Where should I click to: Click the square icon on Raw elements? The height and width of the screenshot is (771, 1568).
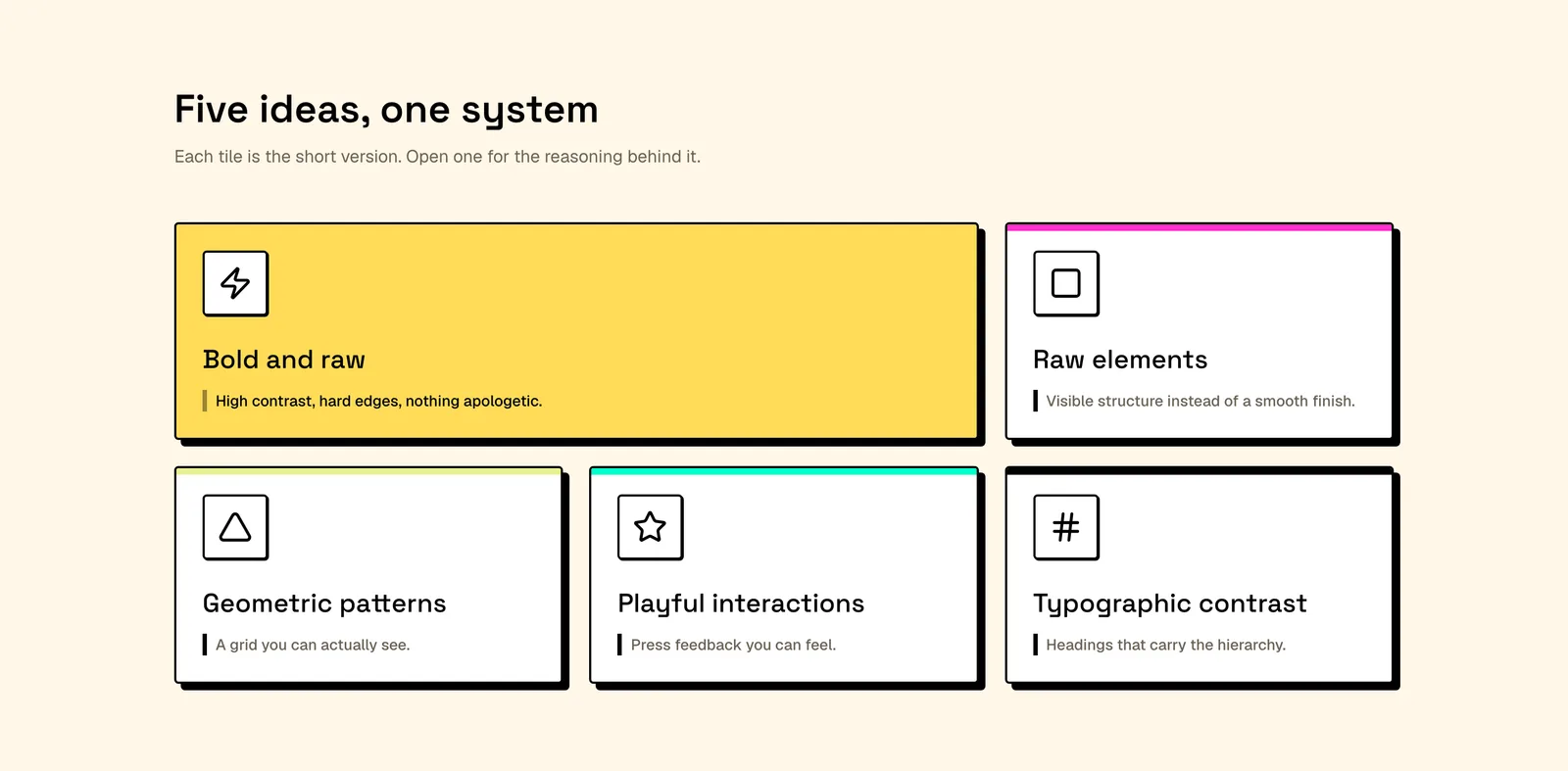(1066, 283)
